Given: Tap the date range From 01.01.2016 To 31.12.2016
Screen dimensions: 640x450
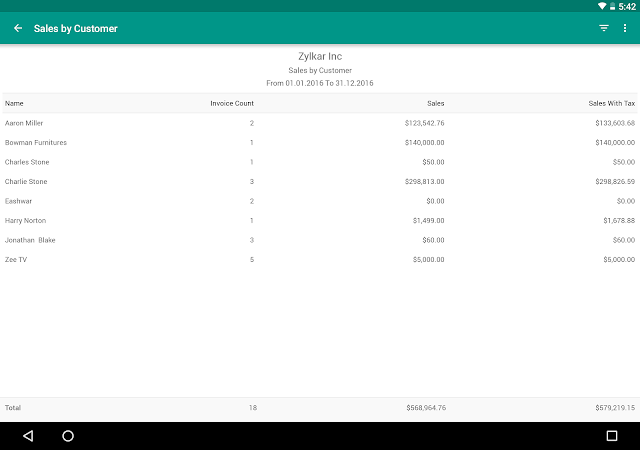Looking at the screenshot, I should click(320, 83).
